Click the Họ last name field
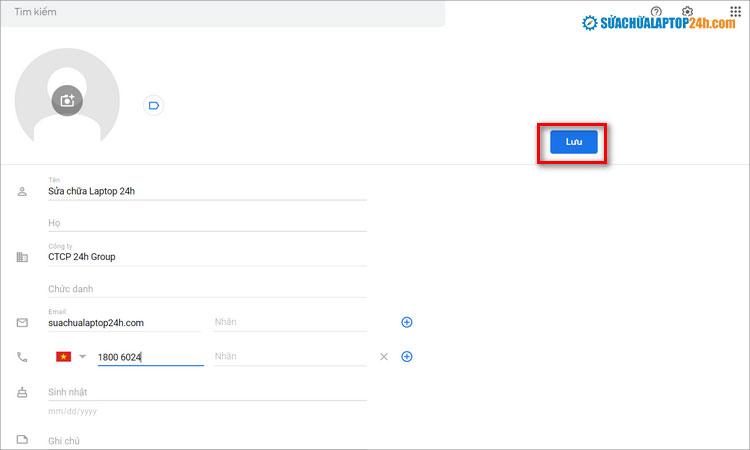 207,223
